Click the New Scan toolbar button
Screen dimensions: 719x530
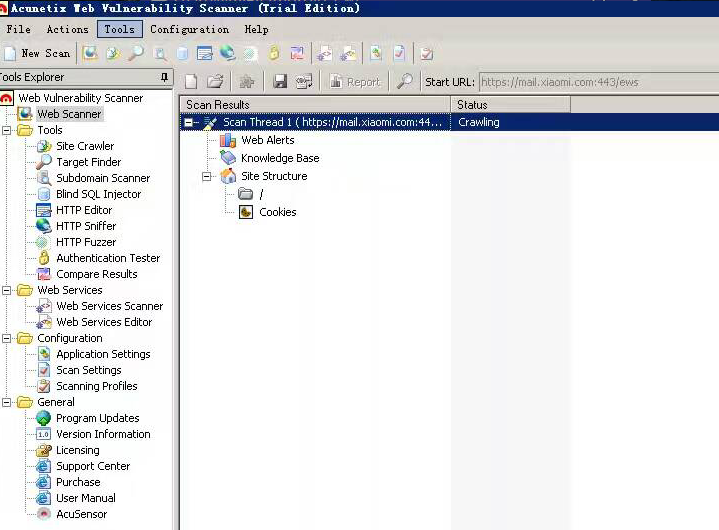coord(37,54)
